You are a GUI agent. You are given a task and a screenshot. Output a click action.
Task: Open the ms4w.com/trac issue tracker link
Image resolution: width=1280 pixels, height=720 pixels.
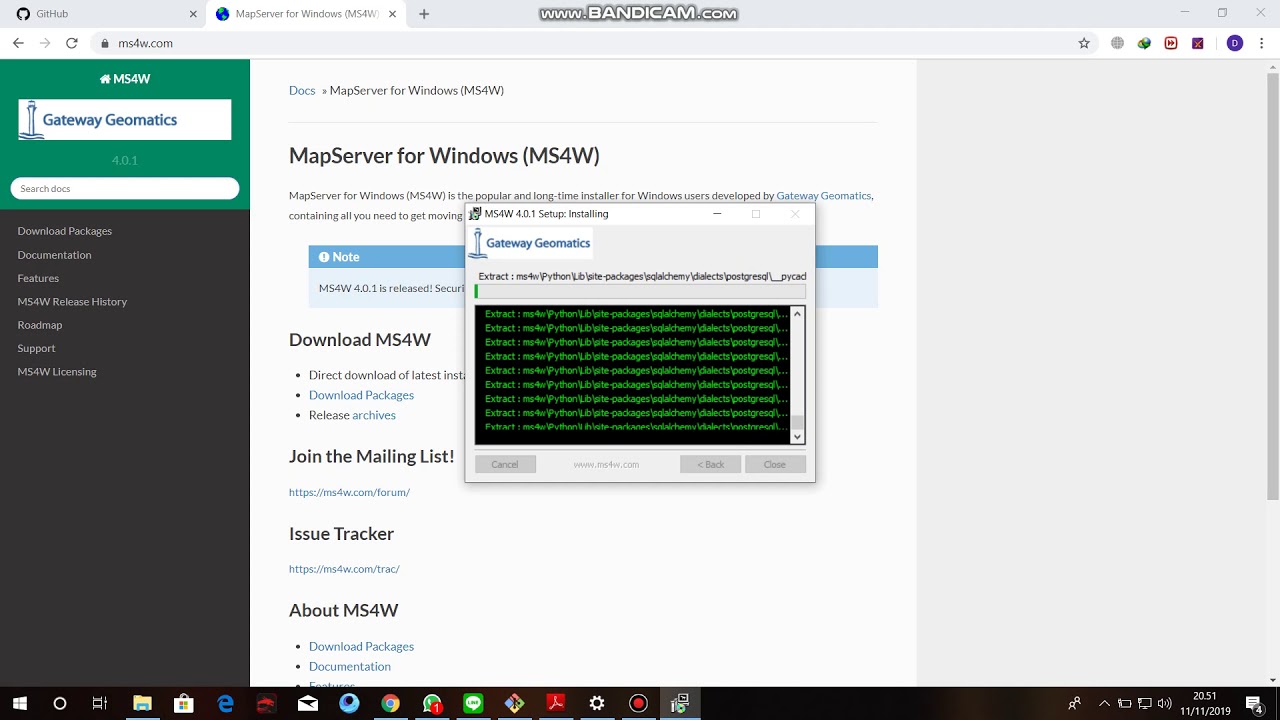coord(344,569)
